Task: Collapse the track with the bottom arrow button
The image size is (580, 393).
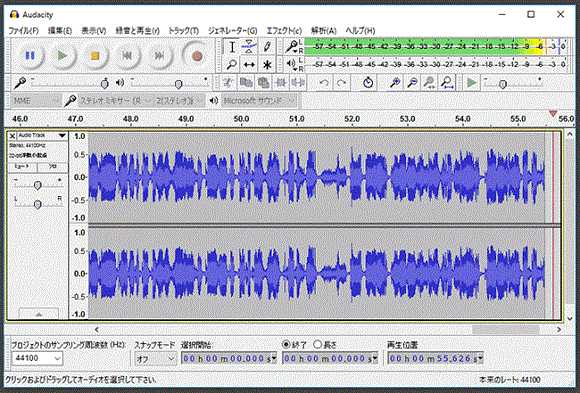Action: 38,314
